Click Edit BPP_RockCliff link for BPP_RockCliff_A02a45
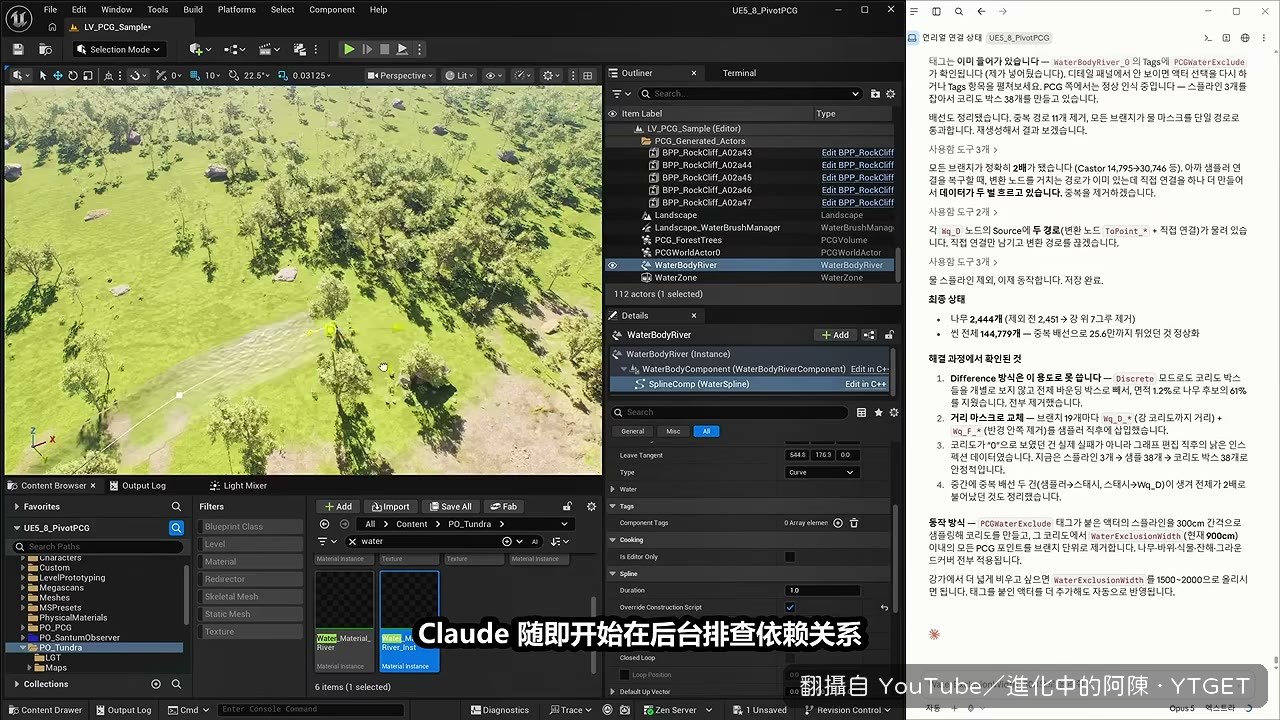The height and width of the screenshot is (720, 1280). 857,178
